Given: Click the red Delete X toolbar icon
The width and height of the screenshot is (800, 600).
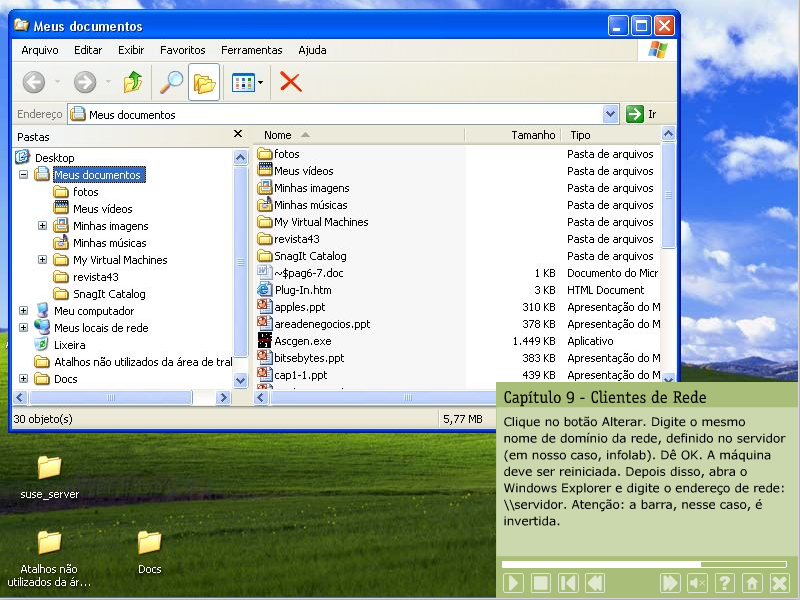Looking at the screenshot, I should click(x=291, y=82).
